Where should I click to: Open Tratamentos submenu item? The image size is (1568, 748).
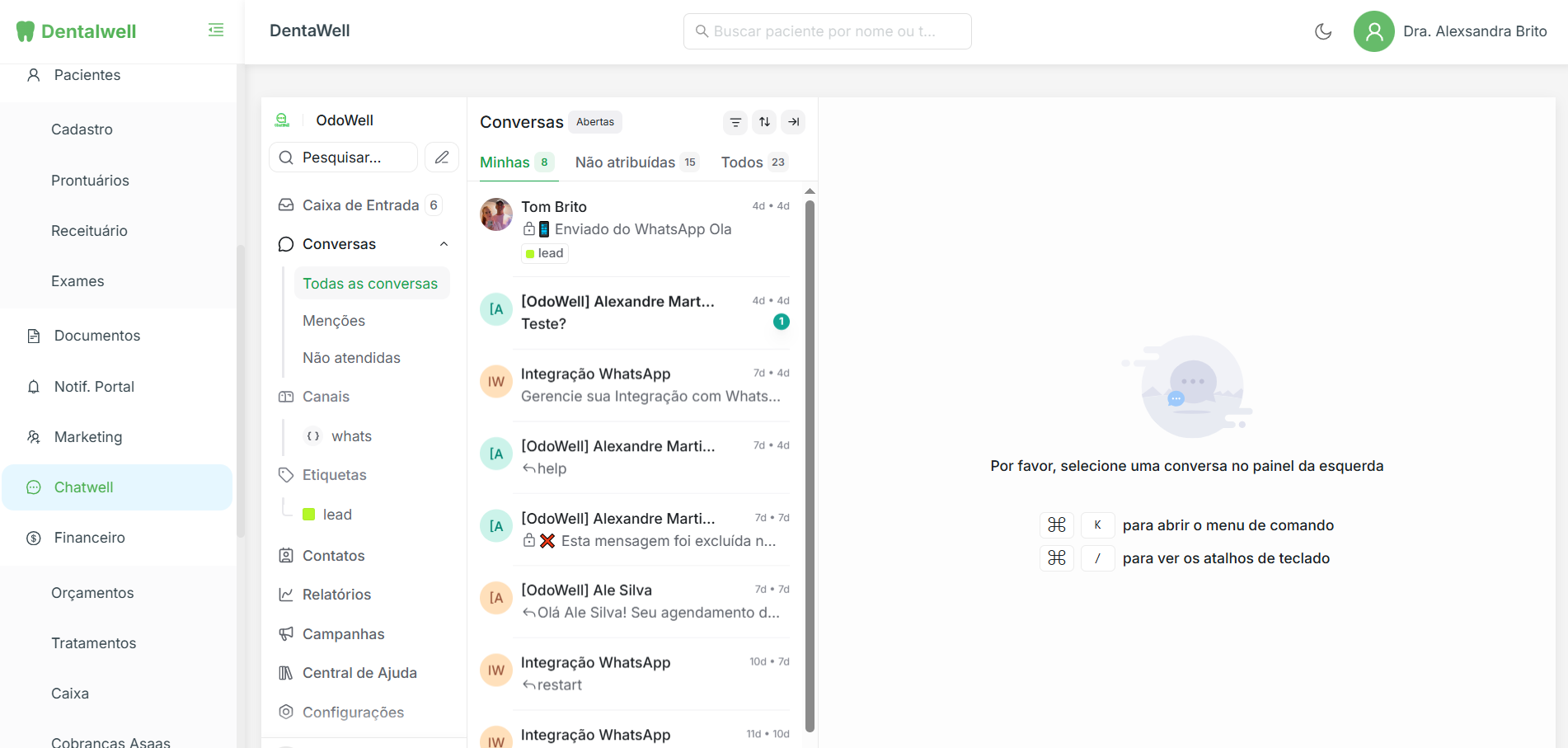coord(94,643)
